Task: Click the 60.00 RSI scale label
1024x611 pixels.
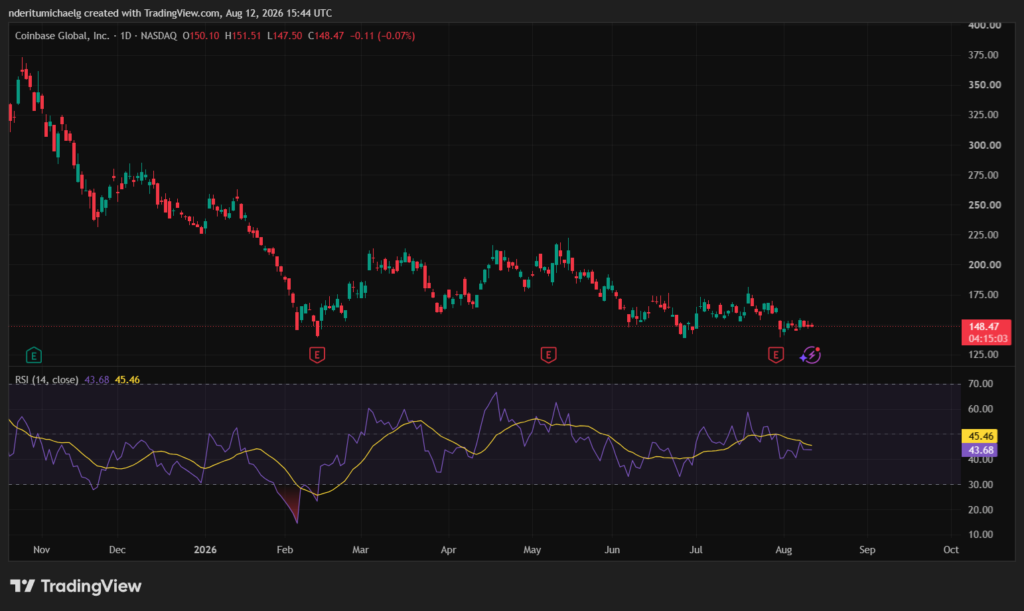Action: click(x=980, y=409)
